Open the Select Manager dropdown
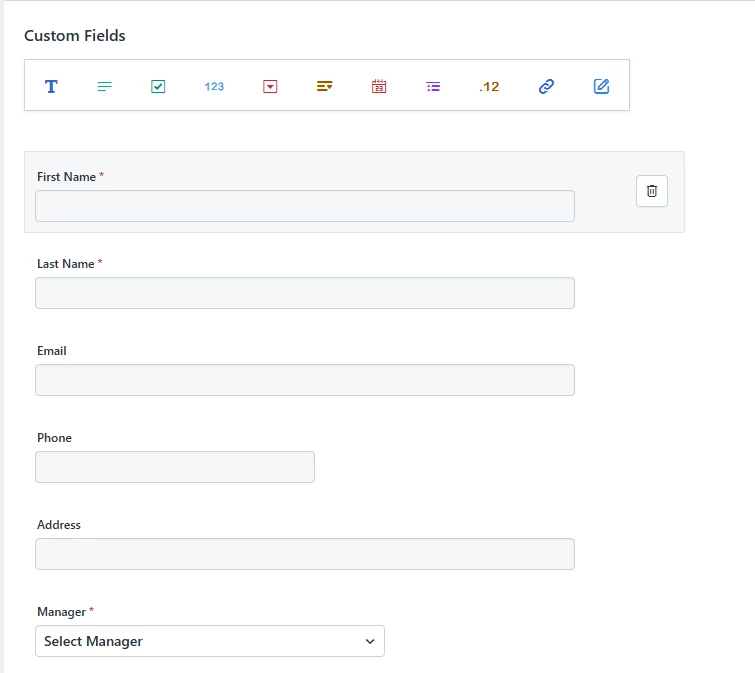755x673 pixels. click(210, 641)
